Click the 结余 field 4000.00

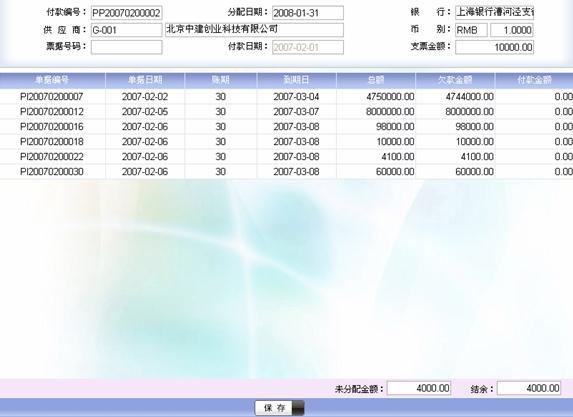click(x=529, y=388)
